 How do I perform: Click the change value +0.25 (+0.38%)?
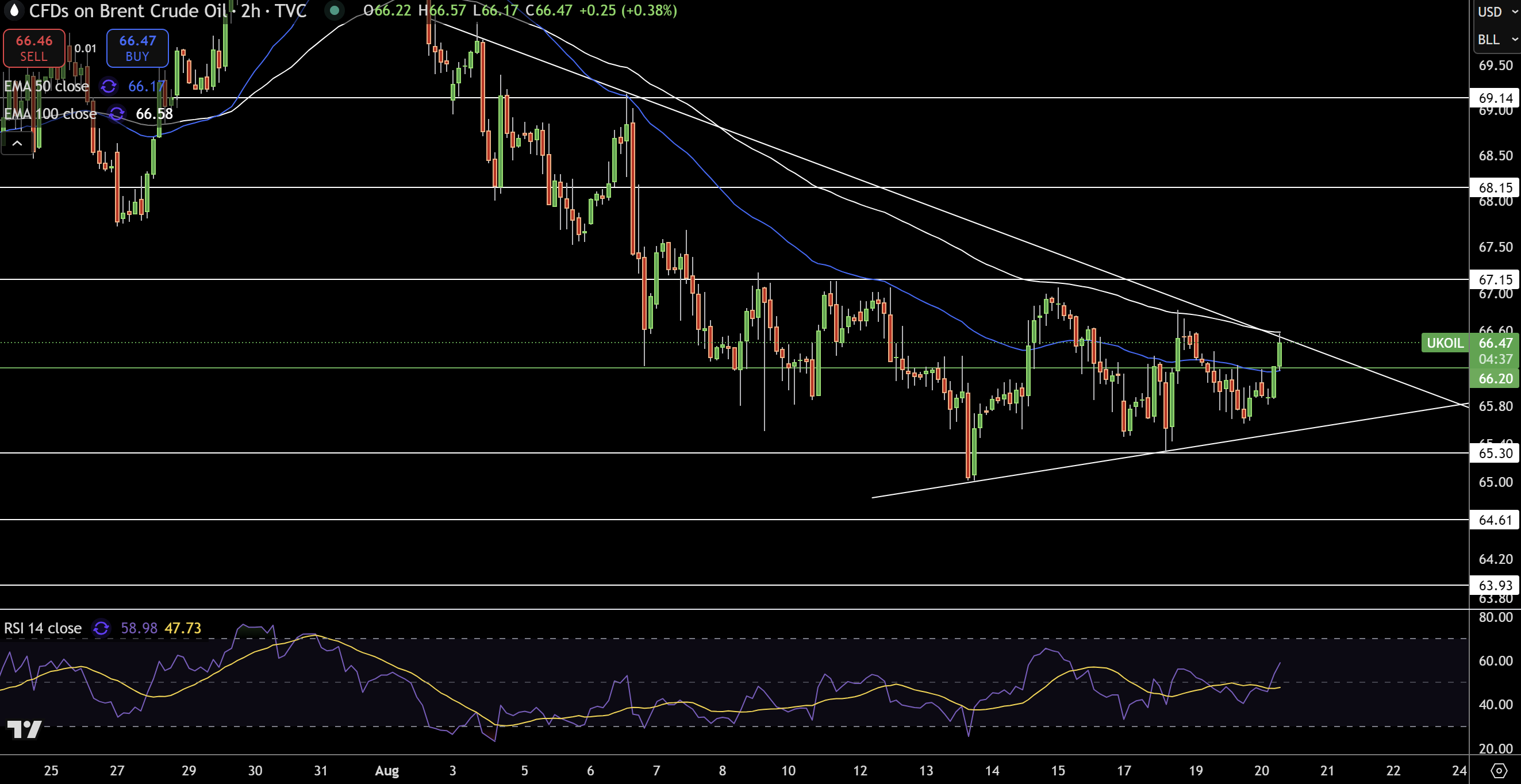[x=628, y=10]
